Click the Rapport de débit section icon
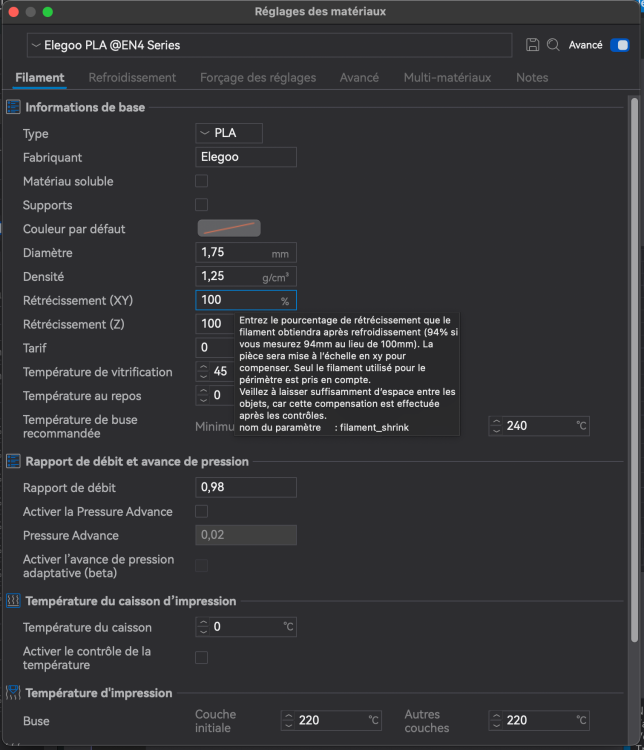 (14, 461)
